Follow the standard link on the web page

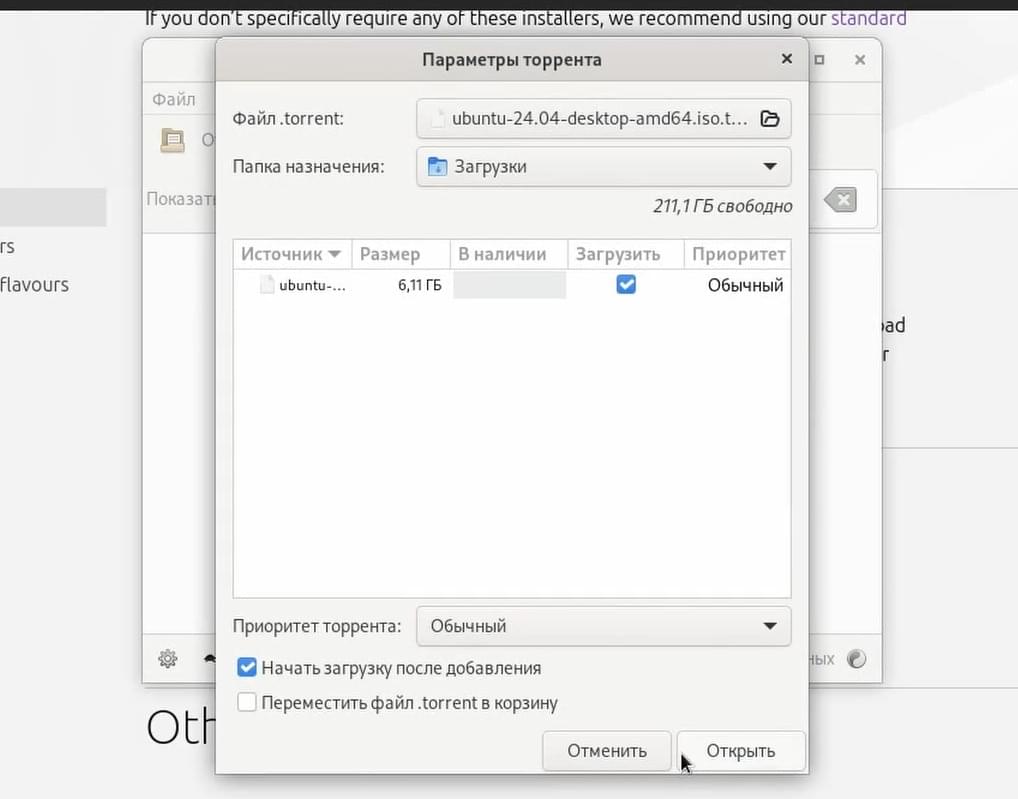[869, 18]
